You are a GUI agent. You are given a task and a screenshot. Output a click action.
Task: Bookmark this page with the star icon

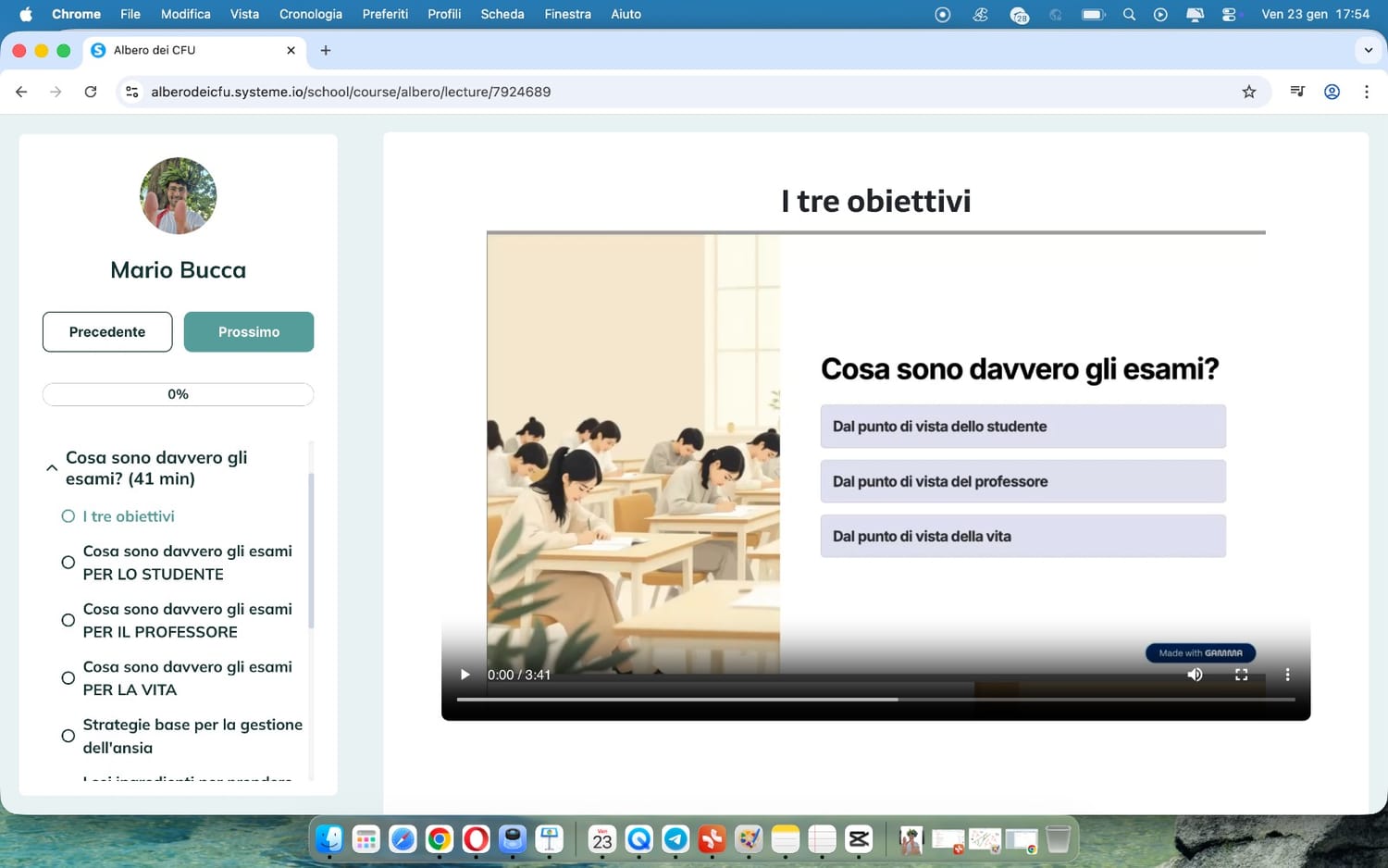(x=1249, y=92)
